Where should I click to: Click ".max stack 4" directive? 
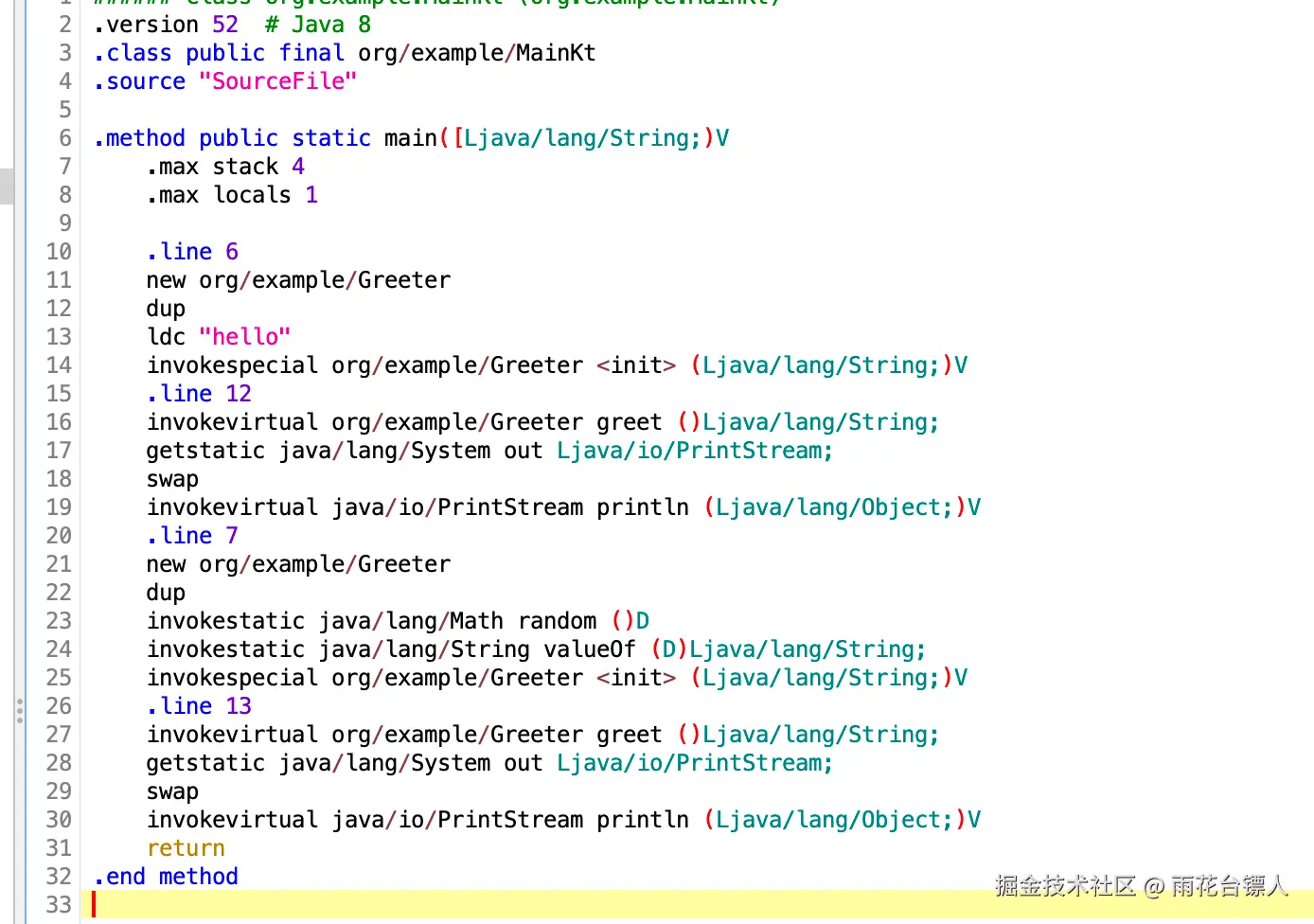(226, 167)
